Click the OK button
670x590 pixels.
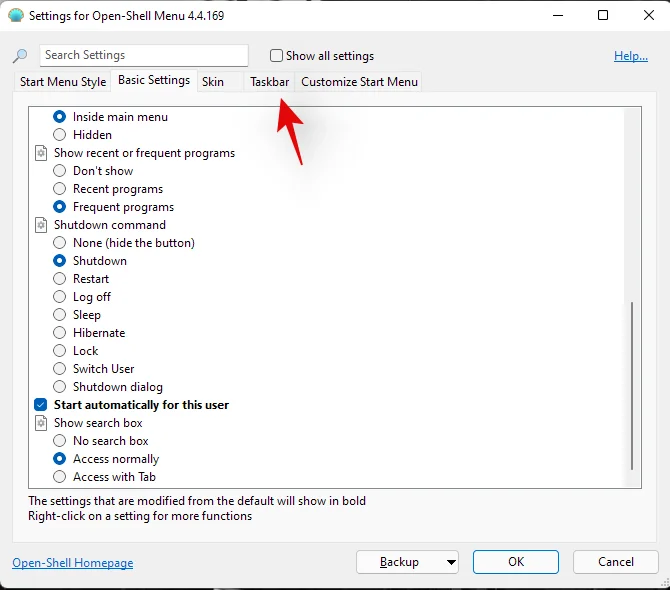516,562
